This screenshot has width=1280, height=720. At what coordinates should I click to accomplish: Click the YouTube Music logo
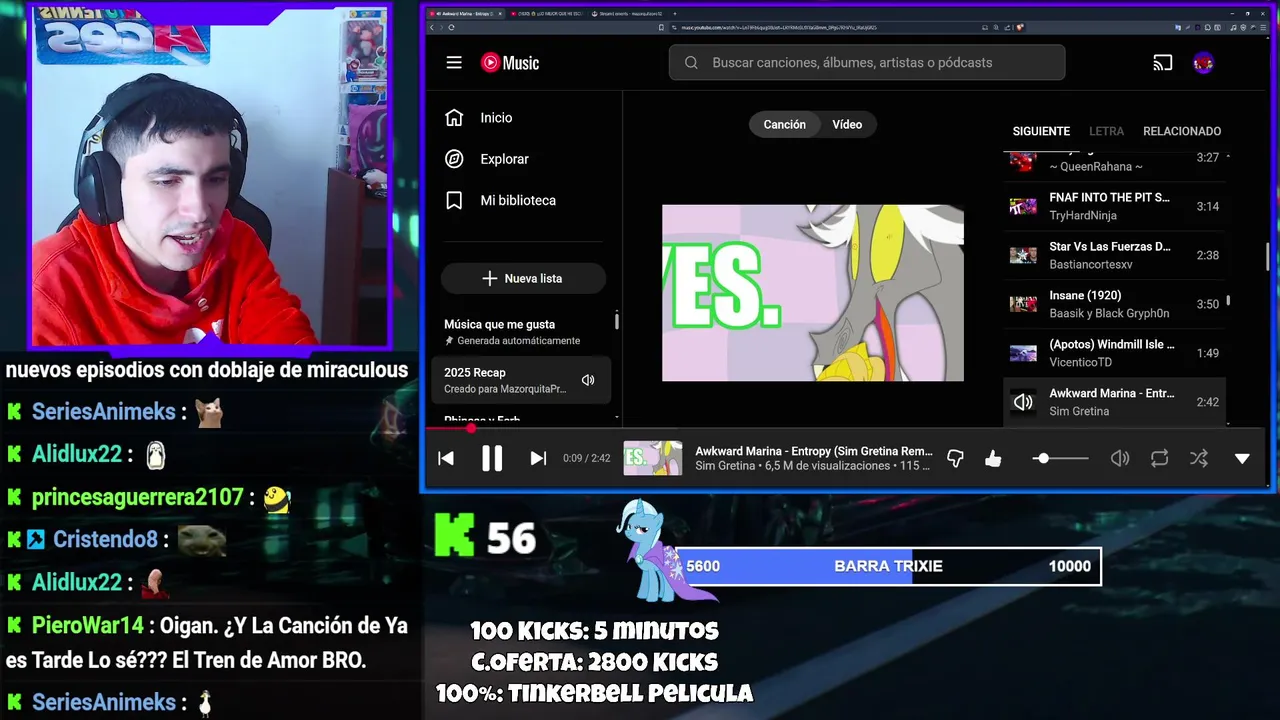pyautogui.click(x=510, y=63)
